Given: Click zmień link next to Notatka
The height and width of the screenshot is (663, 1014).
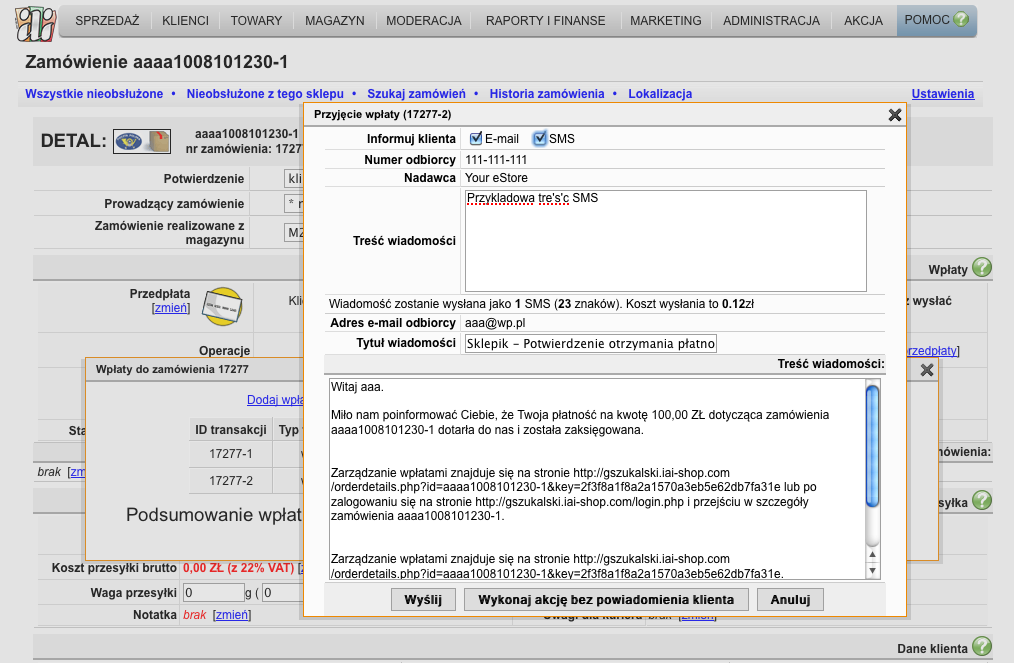Looking at the screenshot, I should coord(232,614).
